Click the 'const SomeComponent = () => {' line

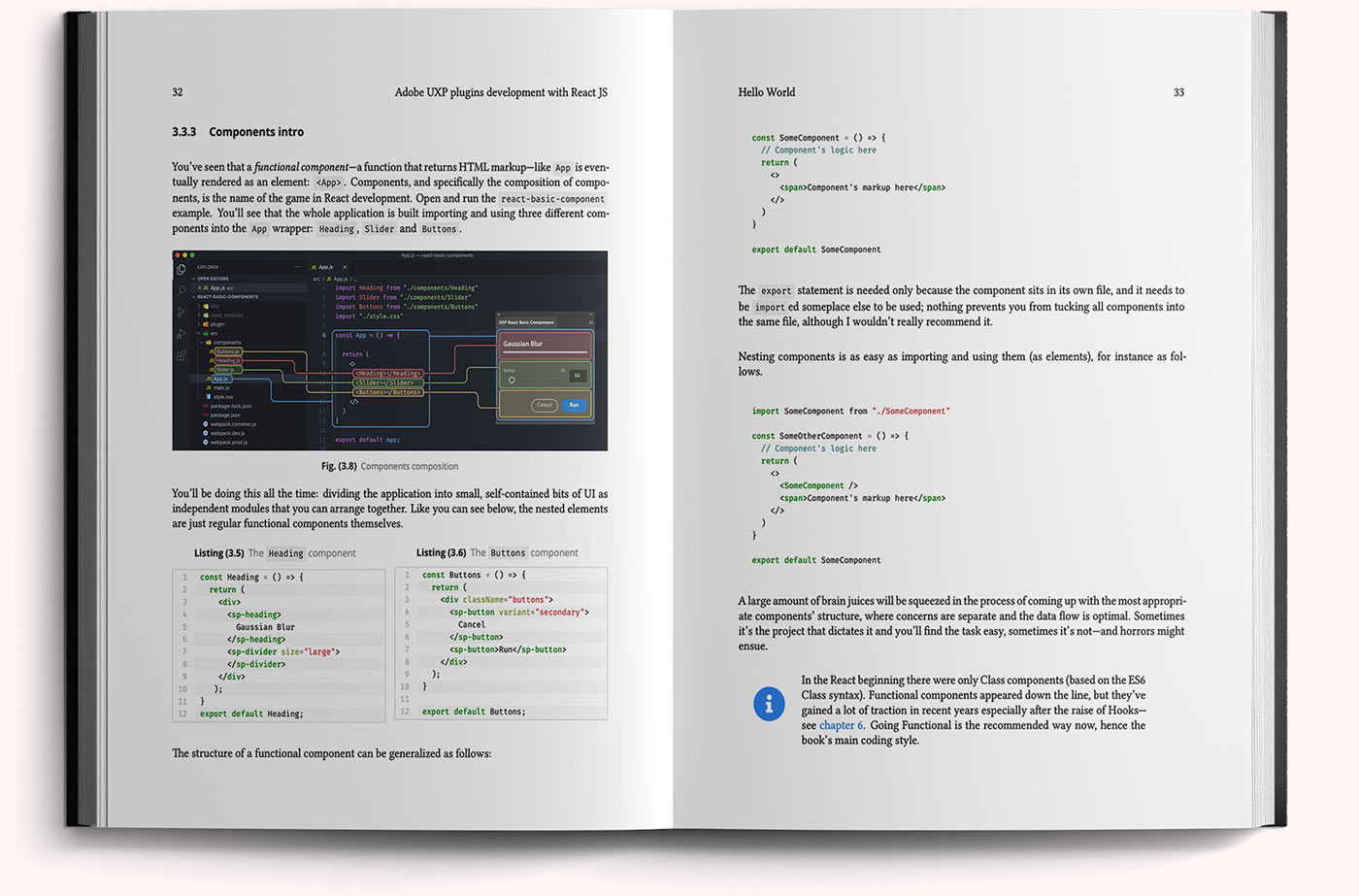(x=818, y=138)
